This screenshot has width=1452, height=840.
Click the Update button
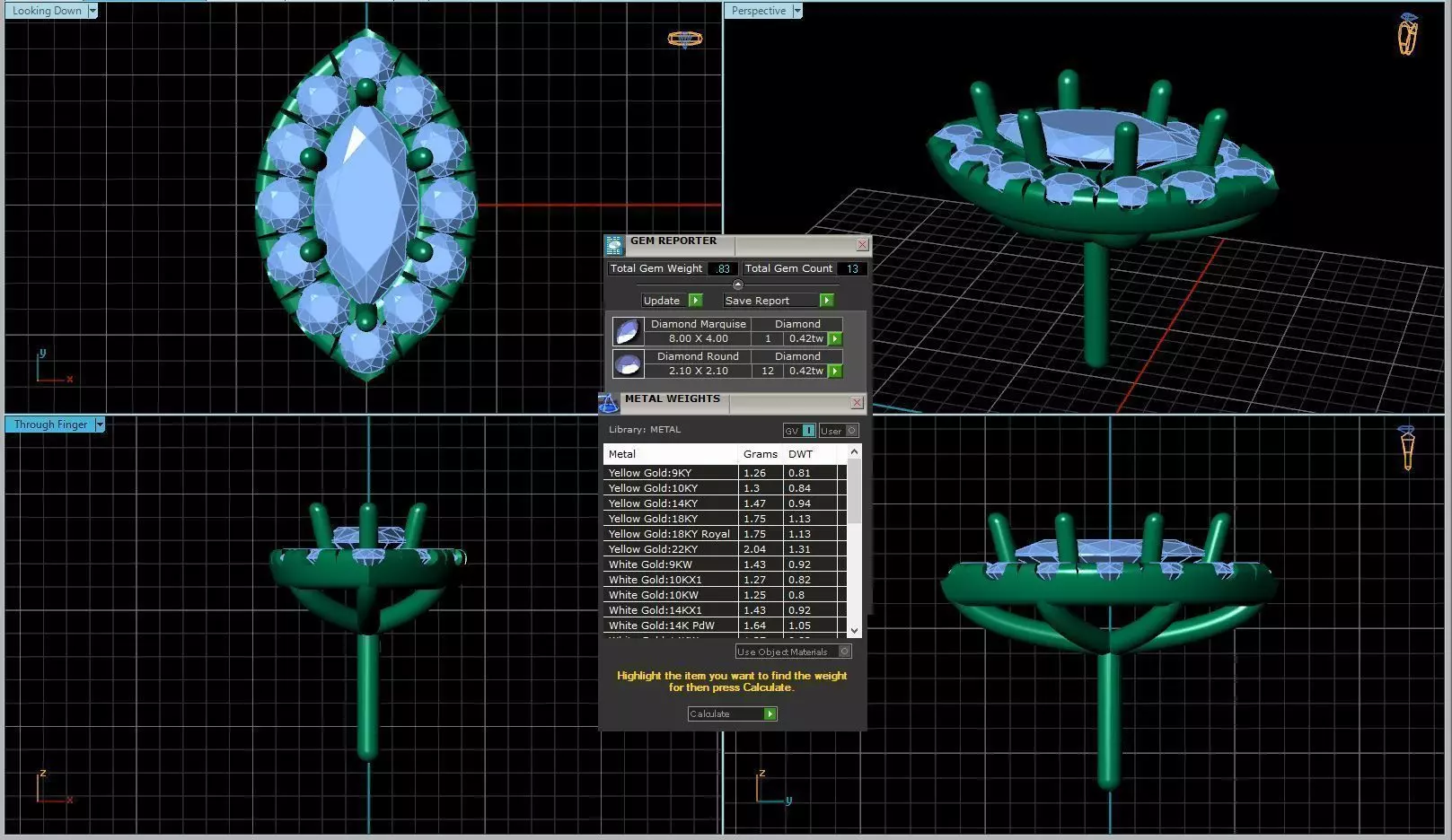click(x=664, y=301)
